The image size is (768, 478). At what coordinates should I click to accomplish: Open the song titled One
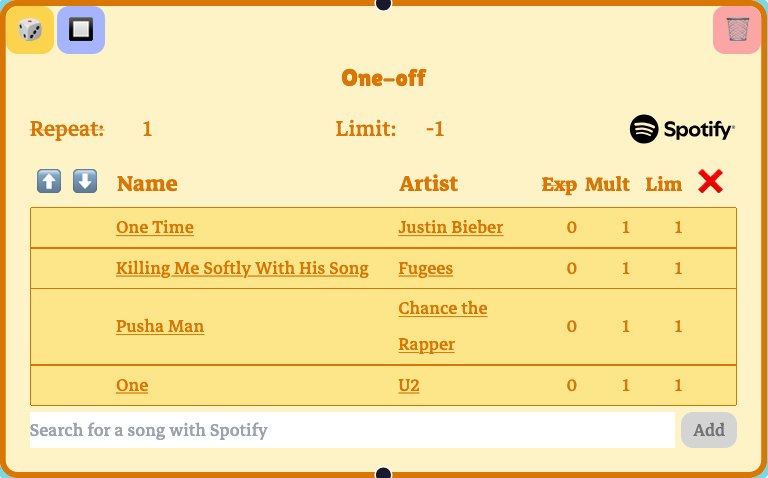pyautogui.click(x=132, y=385)
